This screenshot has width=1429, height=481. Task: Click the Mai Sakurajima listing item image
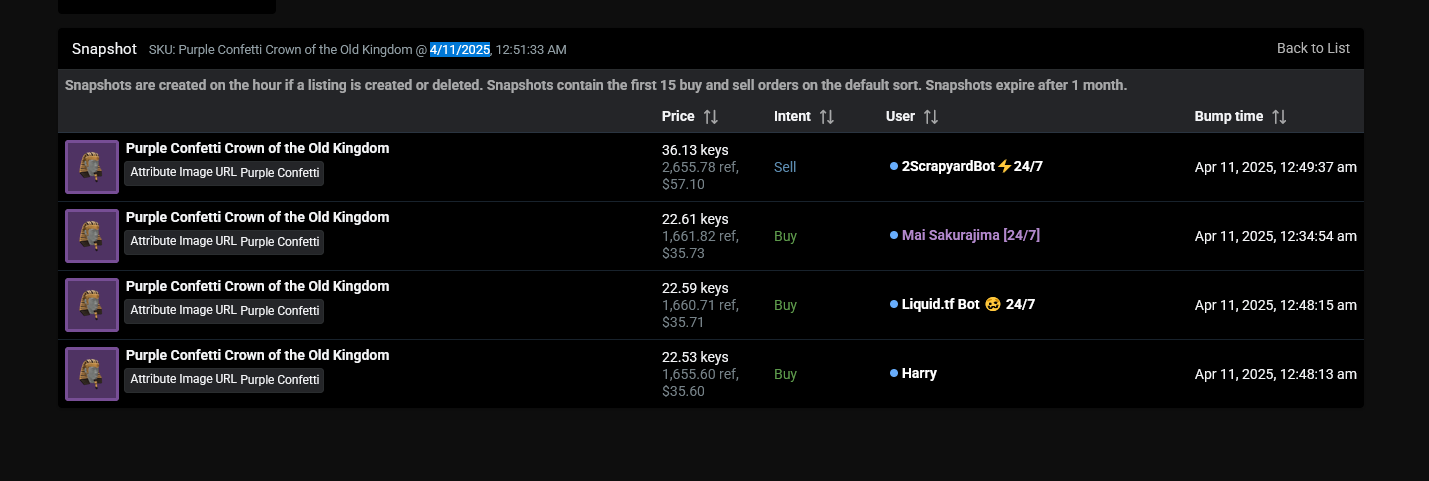(92, 236)
